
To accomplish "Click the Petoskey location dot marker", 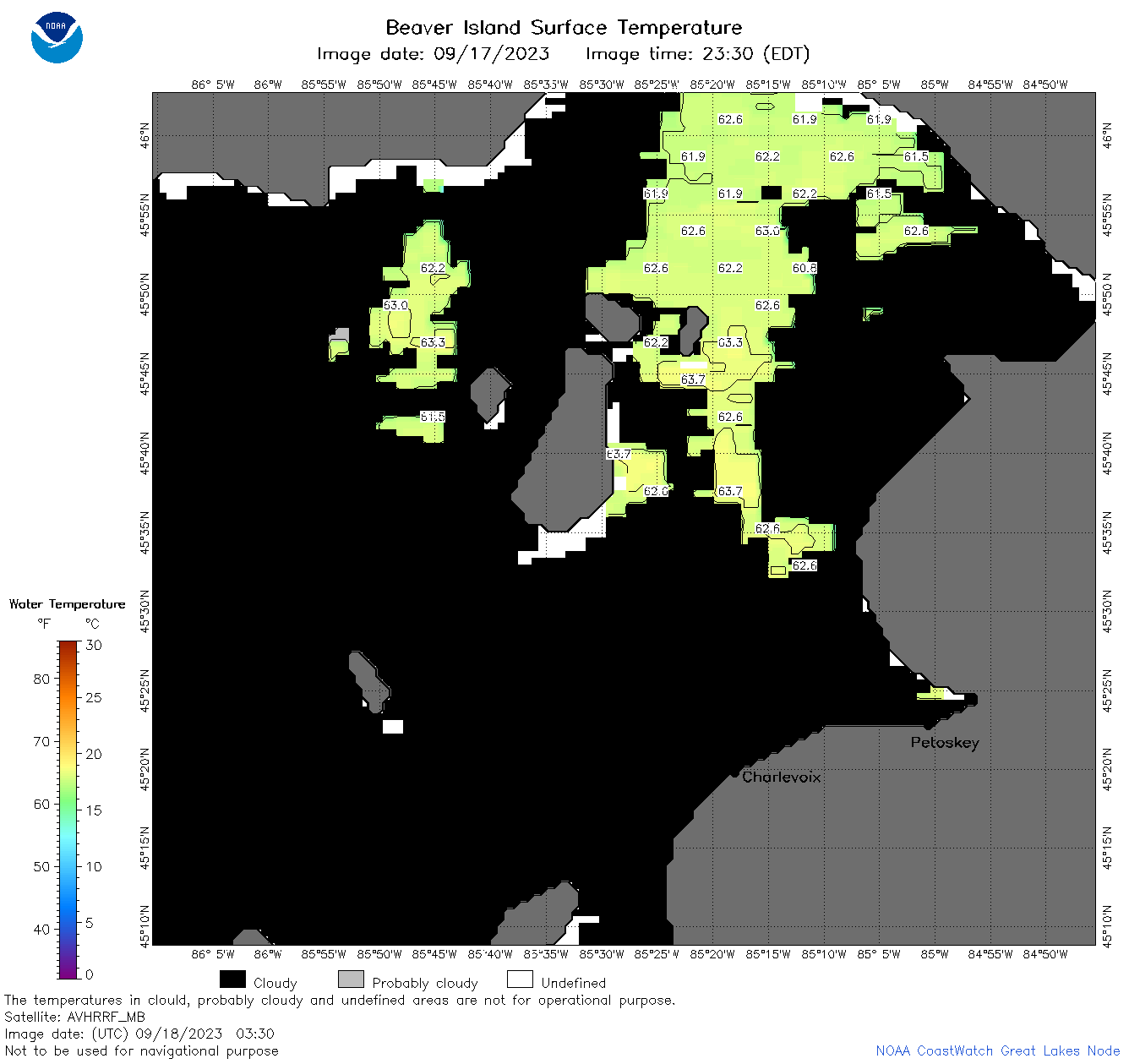I will [928, 725].
